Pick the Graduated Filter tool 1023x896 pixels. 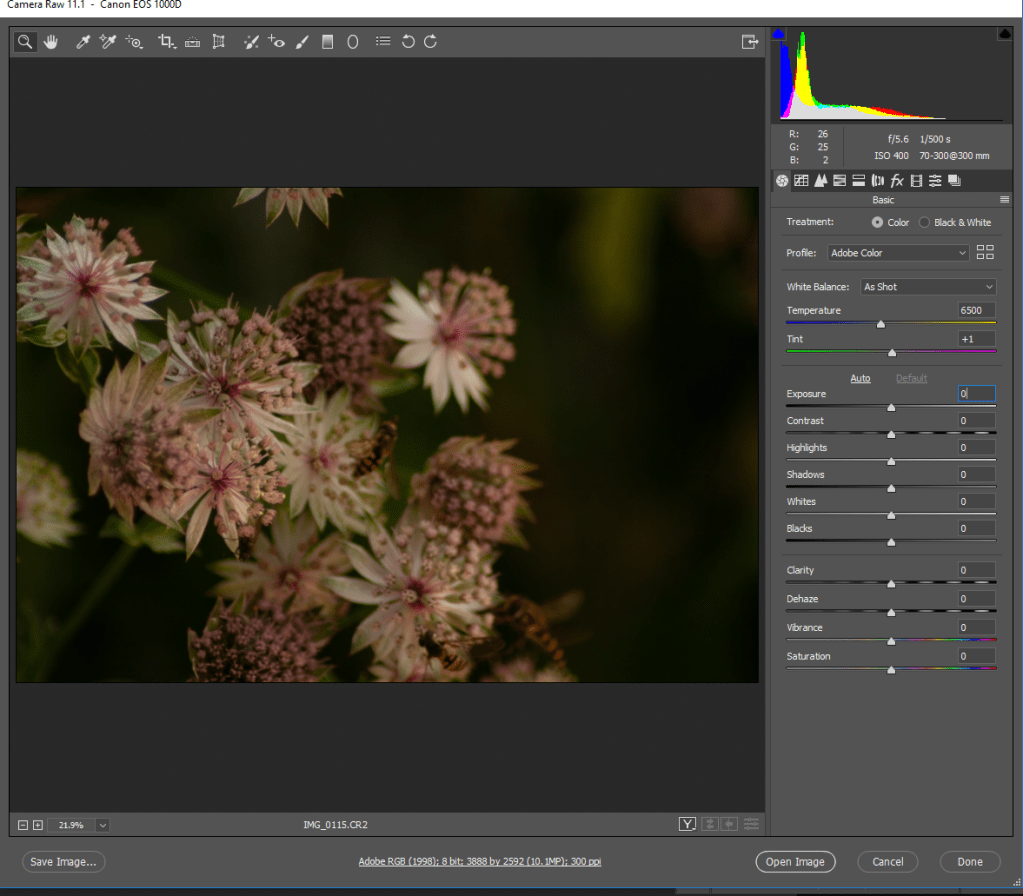pos(327,42)
